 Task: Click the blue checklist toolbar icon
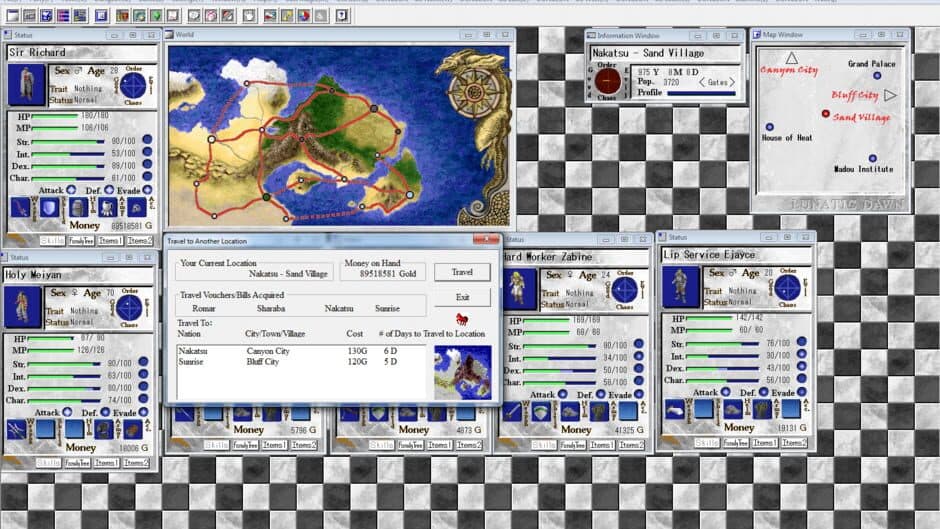[x=46, y=16]
